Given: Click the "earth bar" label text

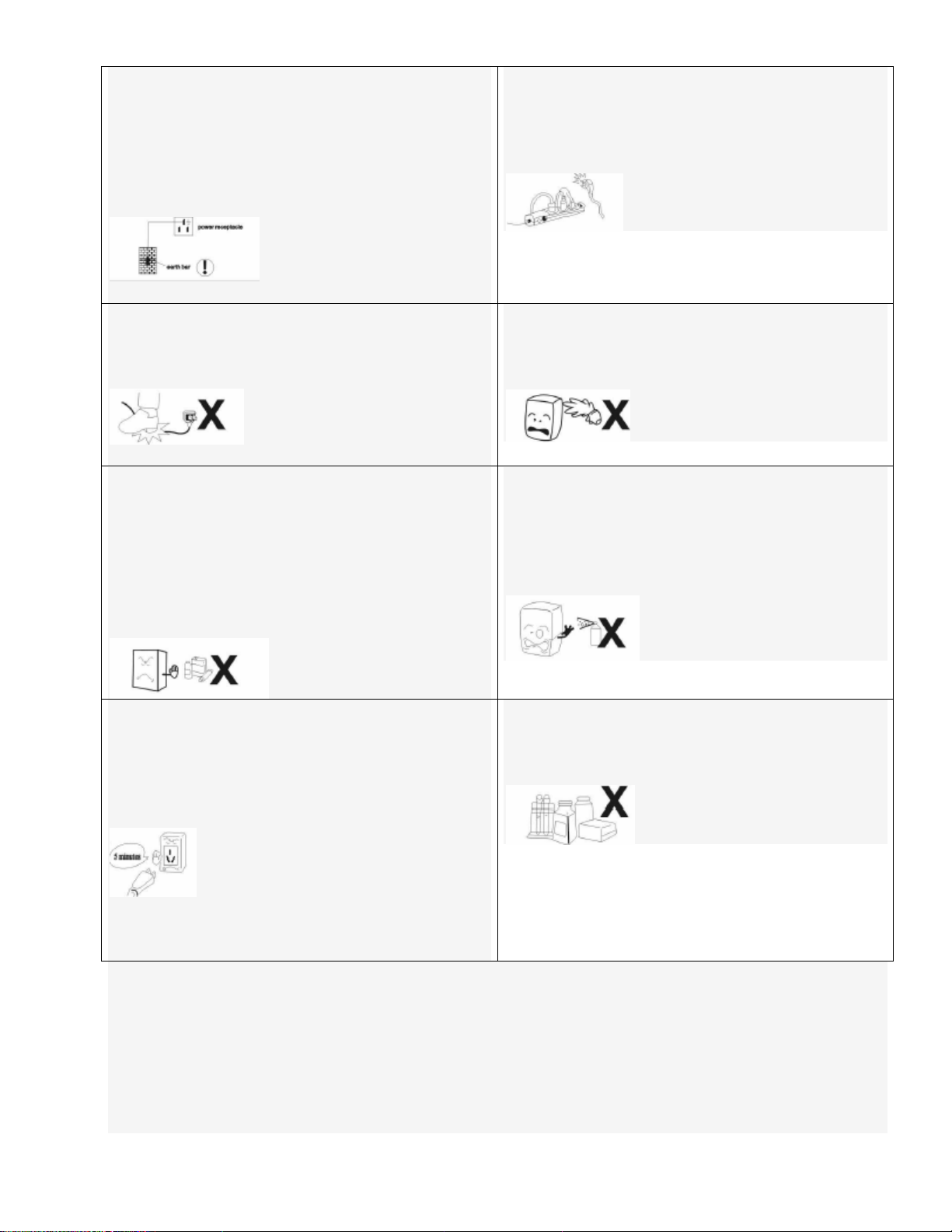Looking at the screenshot, I should click(178, 267).
